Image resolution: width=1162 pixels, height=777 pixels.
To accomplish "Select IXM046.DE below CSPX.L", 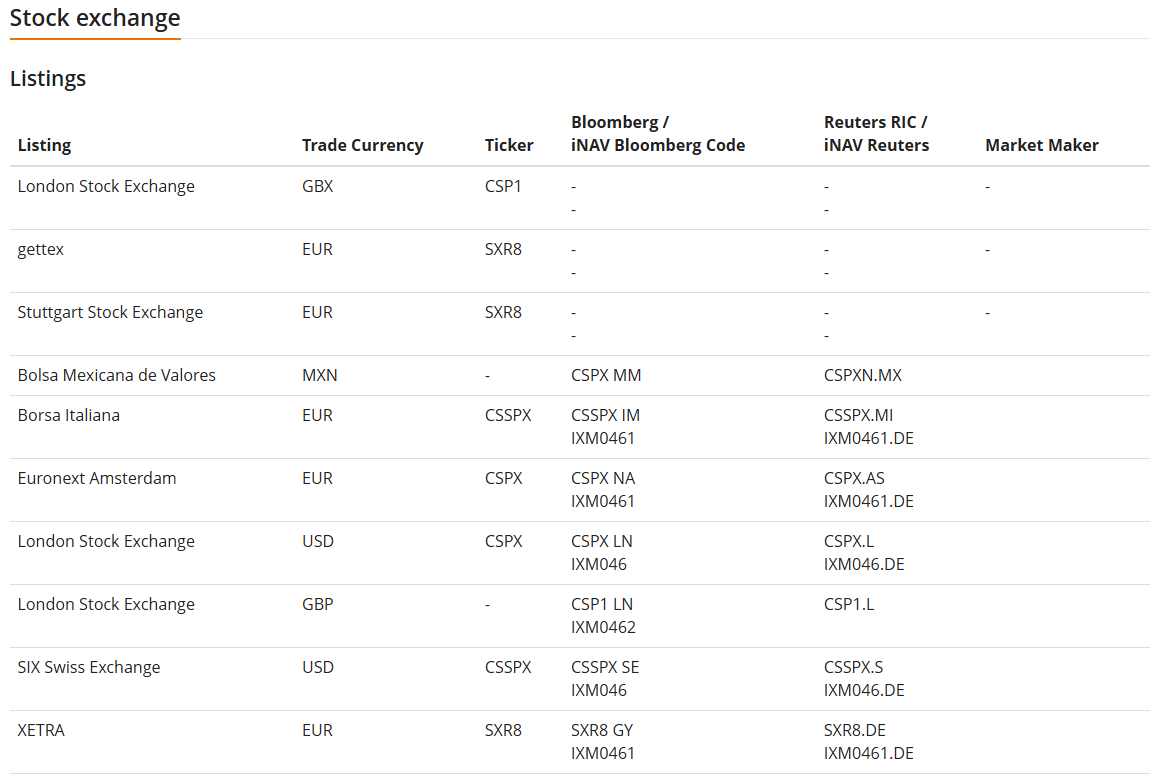I will [864, 564].
